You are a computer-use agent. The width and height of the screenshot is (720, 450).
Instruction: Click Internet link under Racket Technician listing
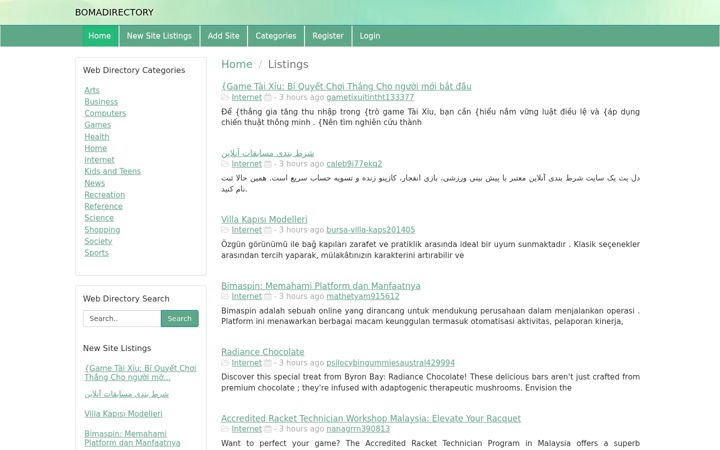pyautogui.click(x=247, y=428)
